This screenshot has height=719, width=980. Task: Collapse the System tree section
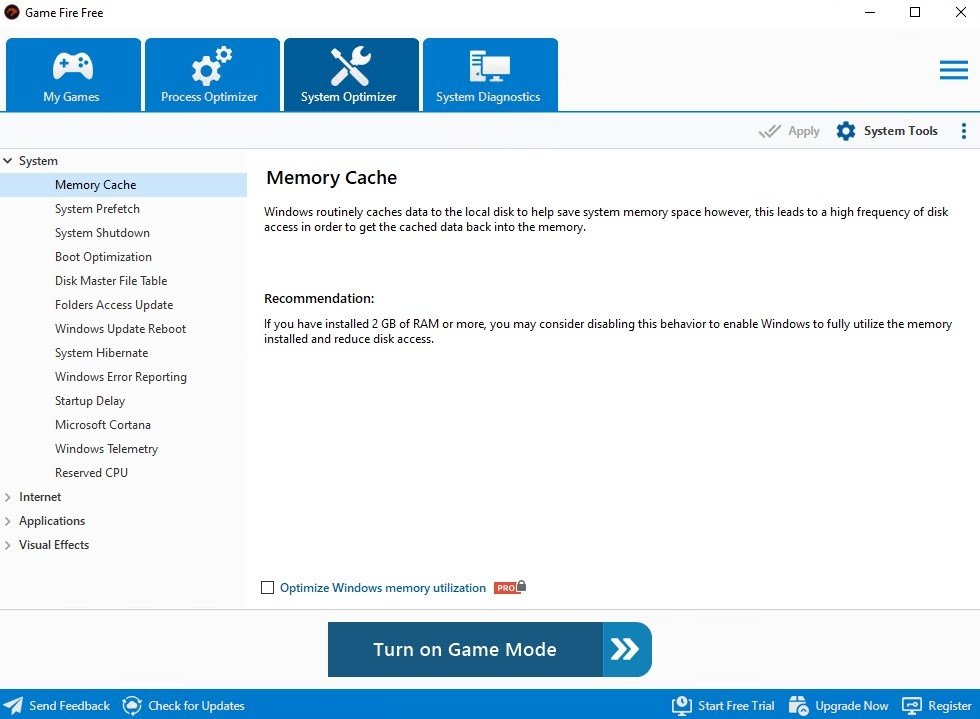pyautogui.click(x=8, y=161)
